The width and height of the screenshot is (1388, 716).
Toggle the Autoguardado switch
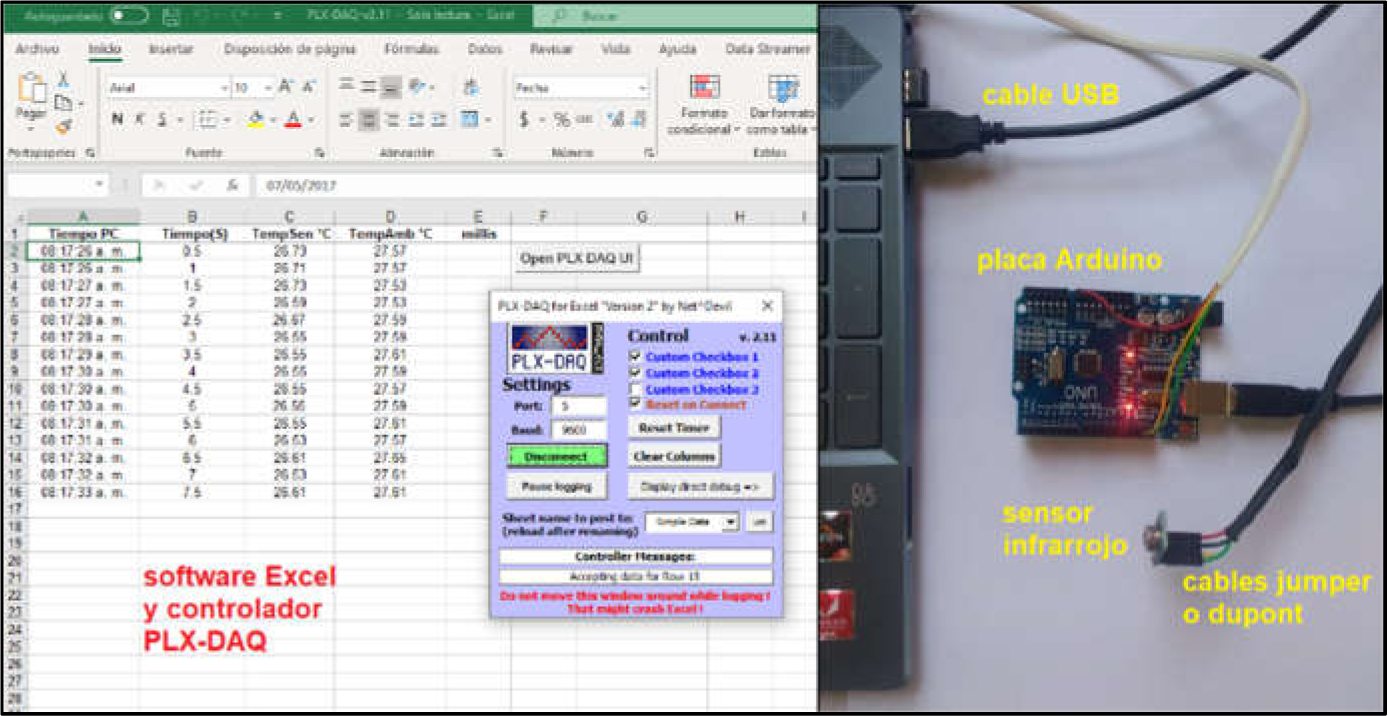[129, 16]
